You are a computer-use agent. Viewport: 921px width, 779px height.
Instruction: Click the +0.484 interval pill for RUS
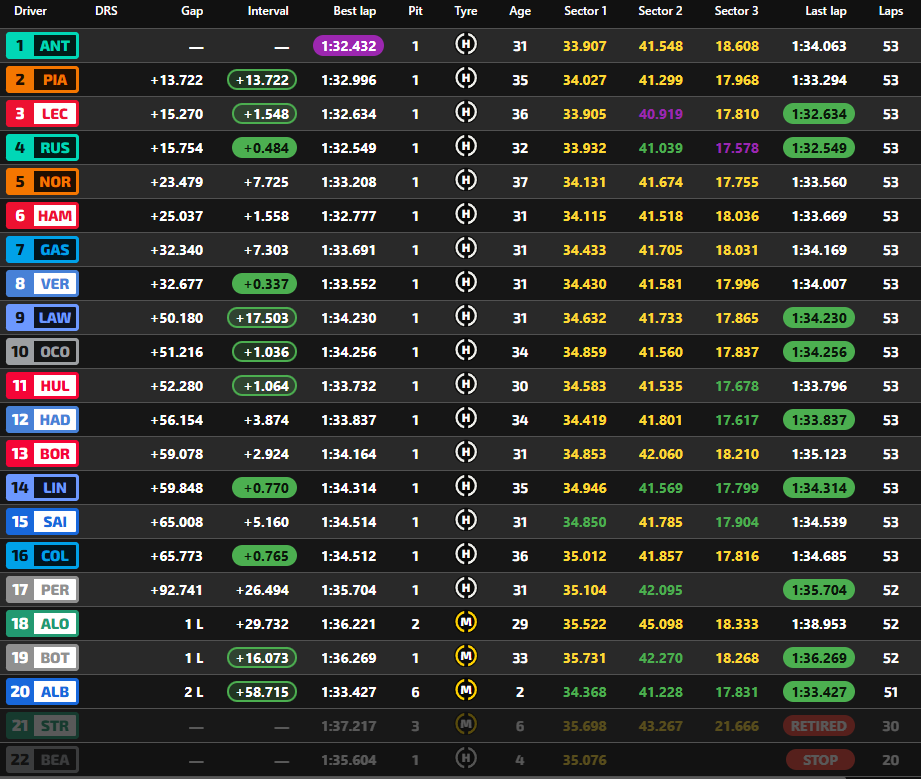pos(264,148)
